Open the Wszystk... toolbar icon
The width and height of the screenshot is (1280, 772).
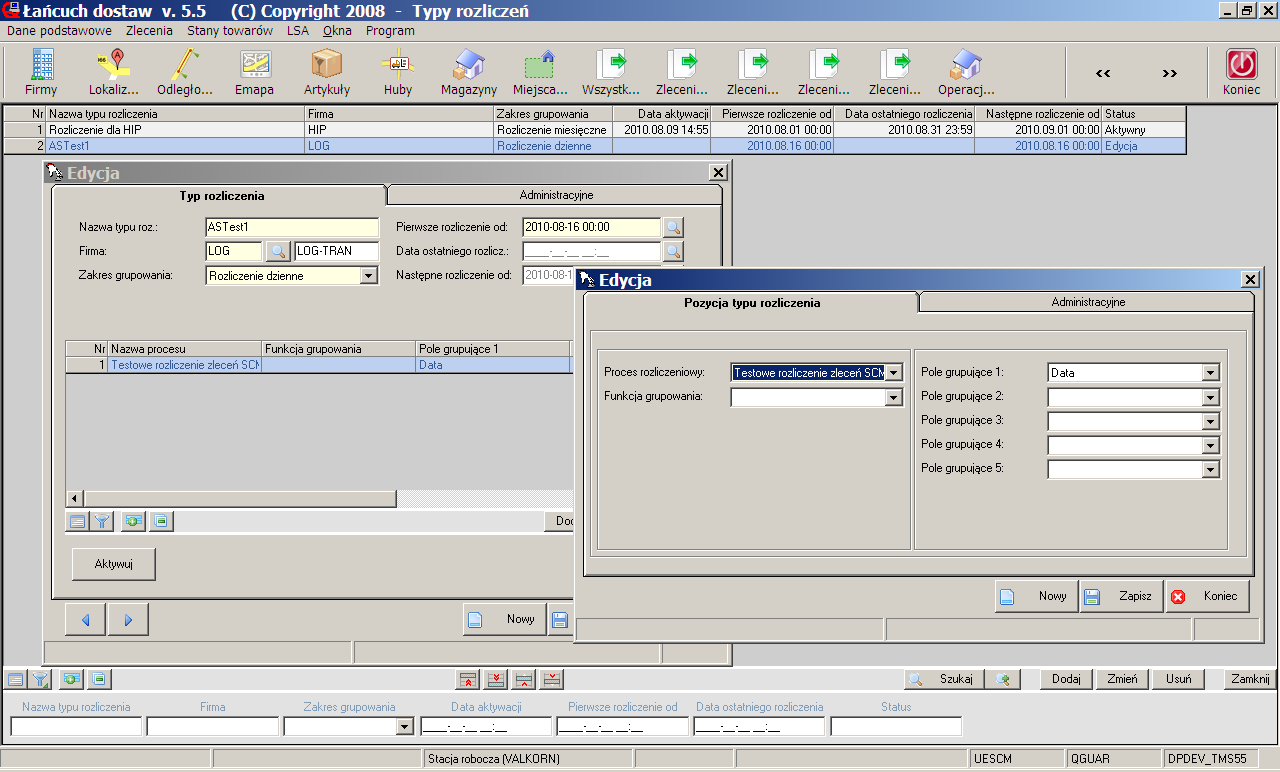tap(611, 73)
